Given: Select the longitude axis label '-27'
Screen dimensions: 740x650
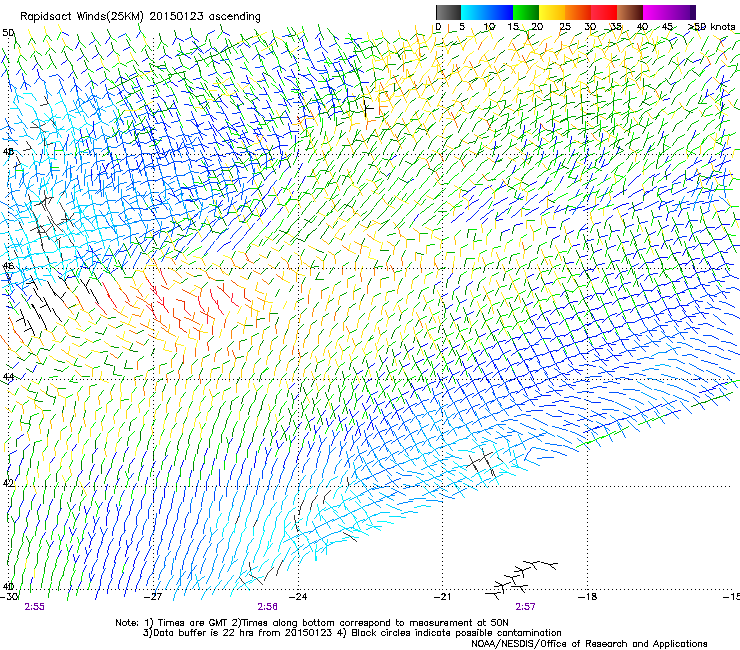Looking at the screenshot, I should [153, 597].
